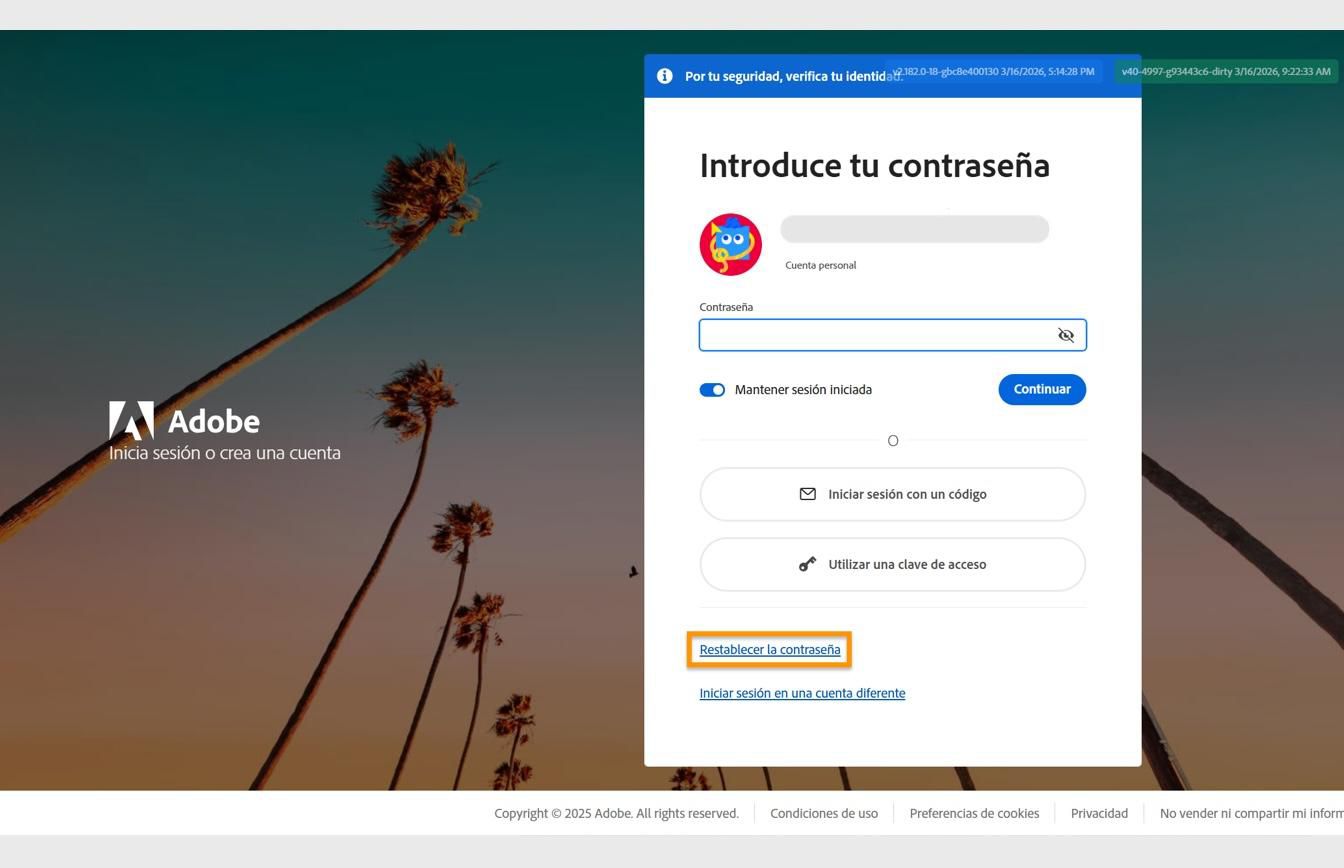Click the circular spinner below the Continuar button
Viewport: 1344px width, 868px height.
pyautogui.click(x=892, y=440)
